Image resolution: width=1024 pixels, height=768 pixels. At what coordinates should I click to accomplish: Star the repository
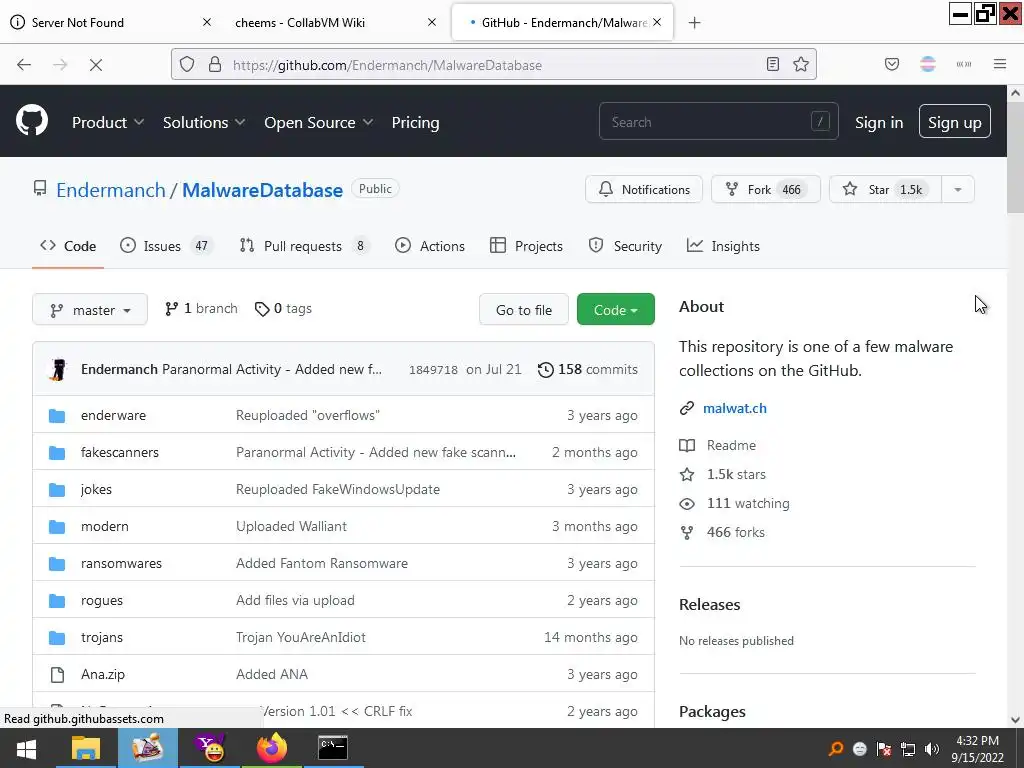point(885,189)
